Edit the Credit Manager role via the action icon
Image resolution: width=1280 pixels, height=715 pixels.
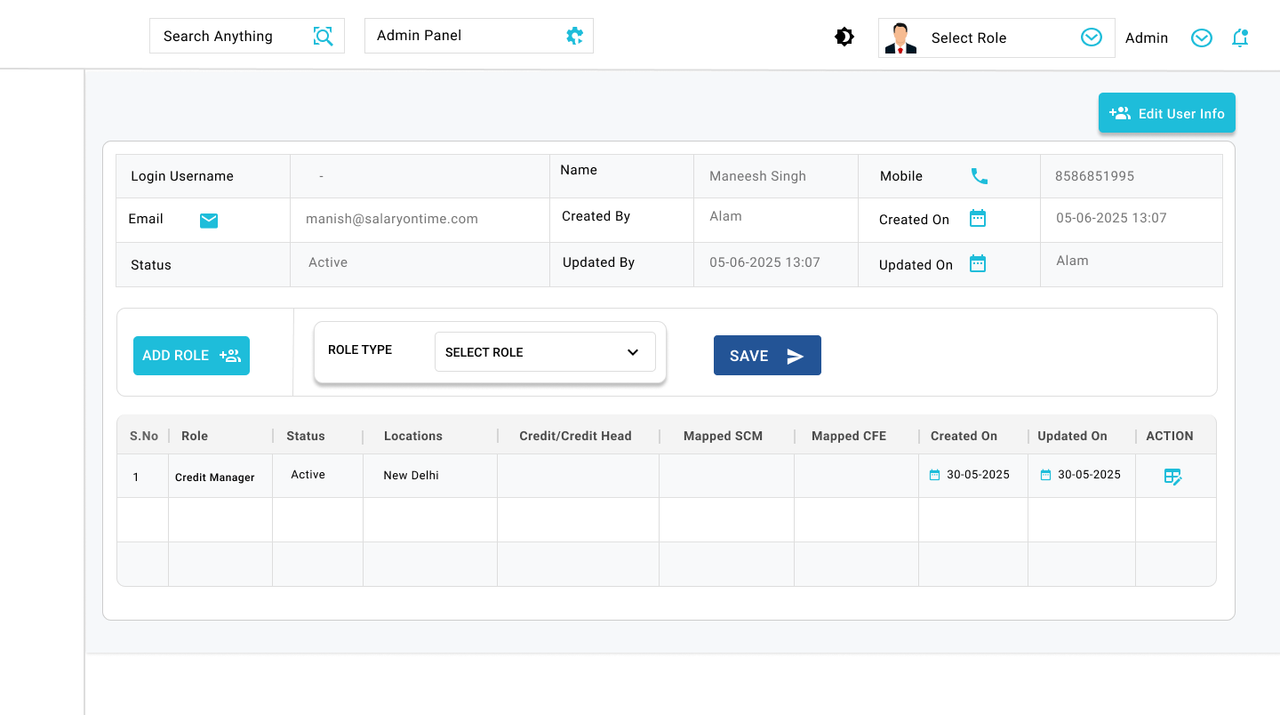coord(1172,477)
